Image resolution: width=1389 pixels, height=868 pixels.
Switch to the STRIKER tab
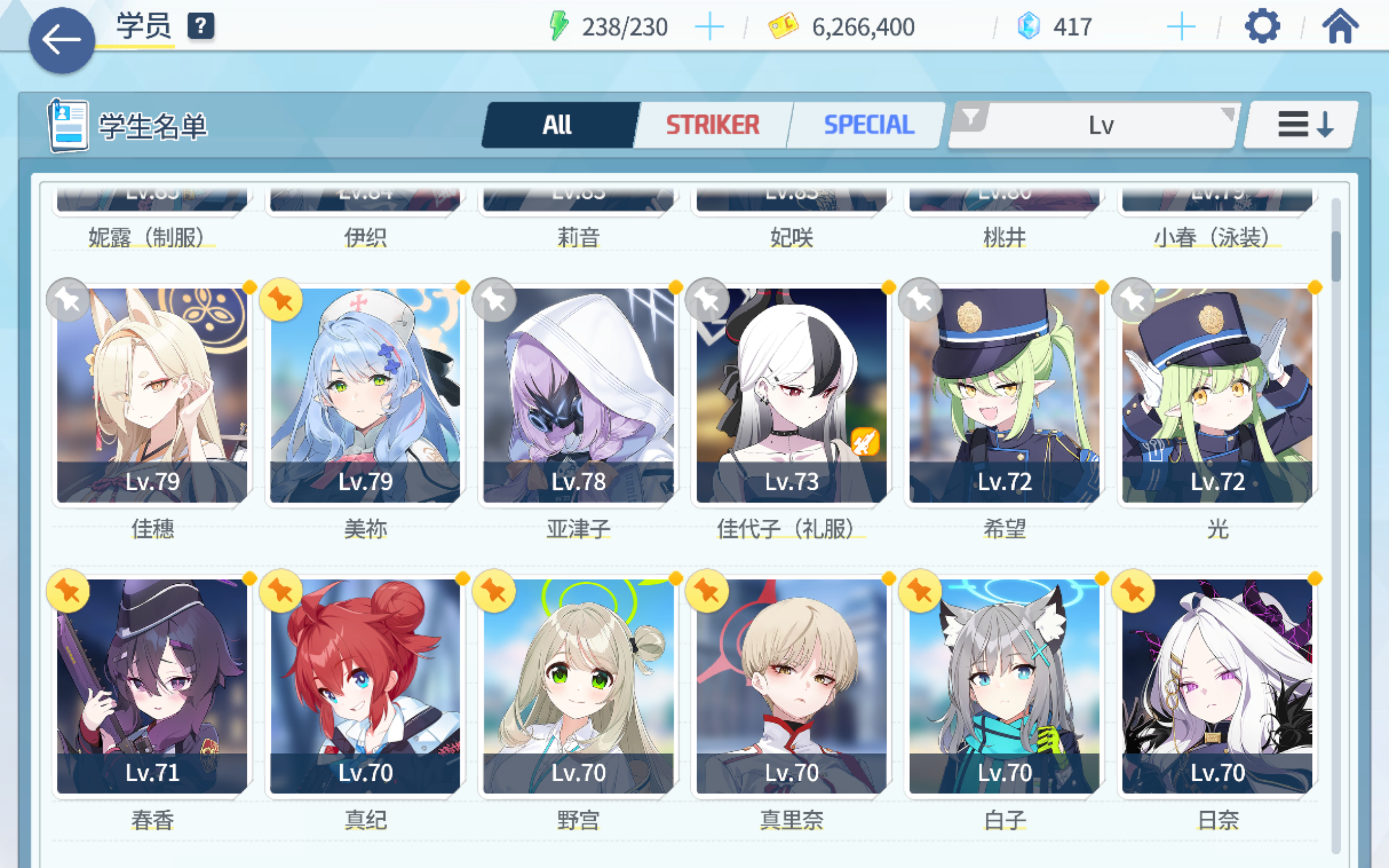point(712,125)
